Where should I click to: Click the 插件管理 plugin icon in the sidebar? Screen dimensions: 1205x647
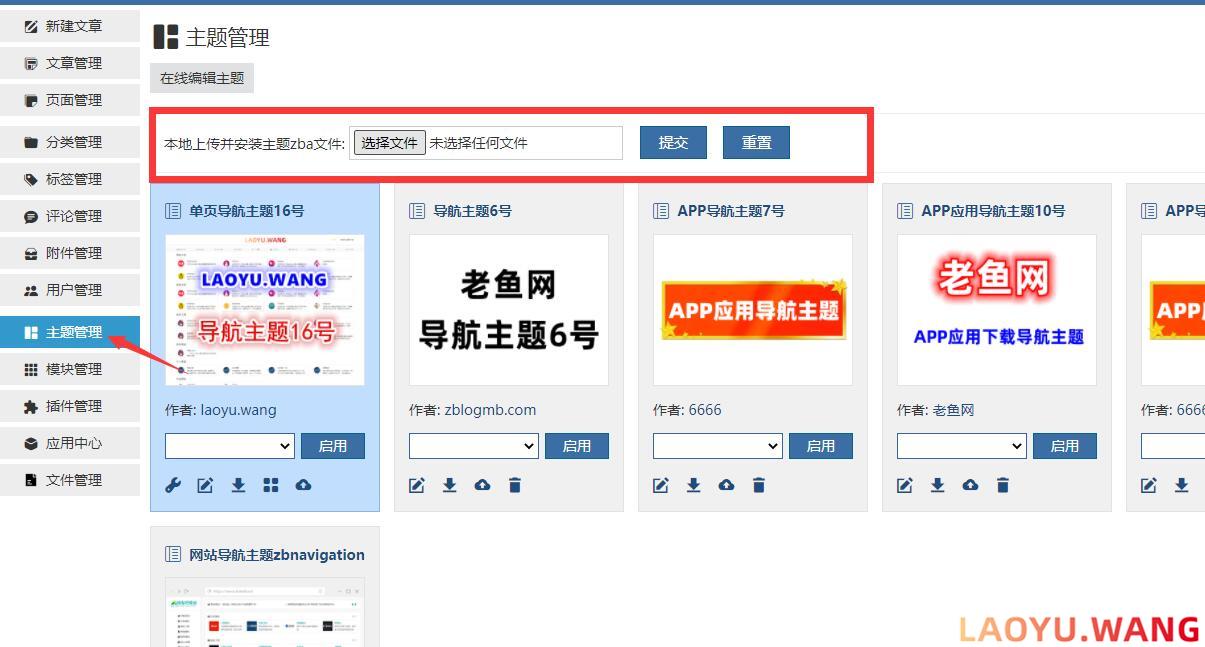30,405
